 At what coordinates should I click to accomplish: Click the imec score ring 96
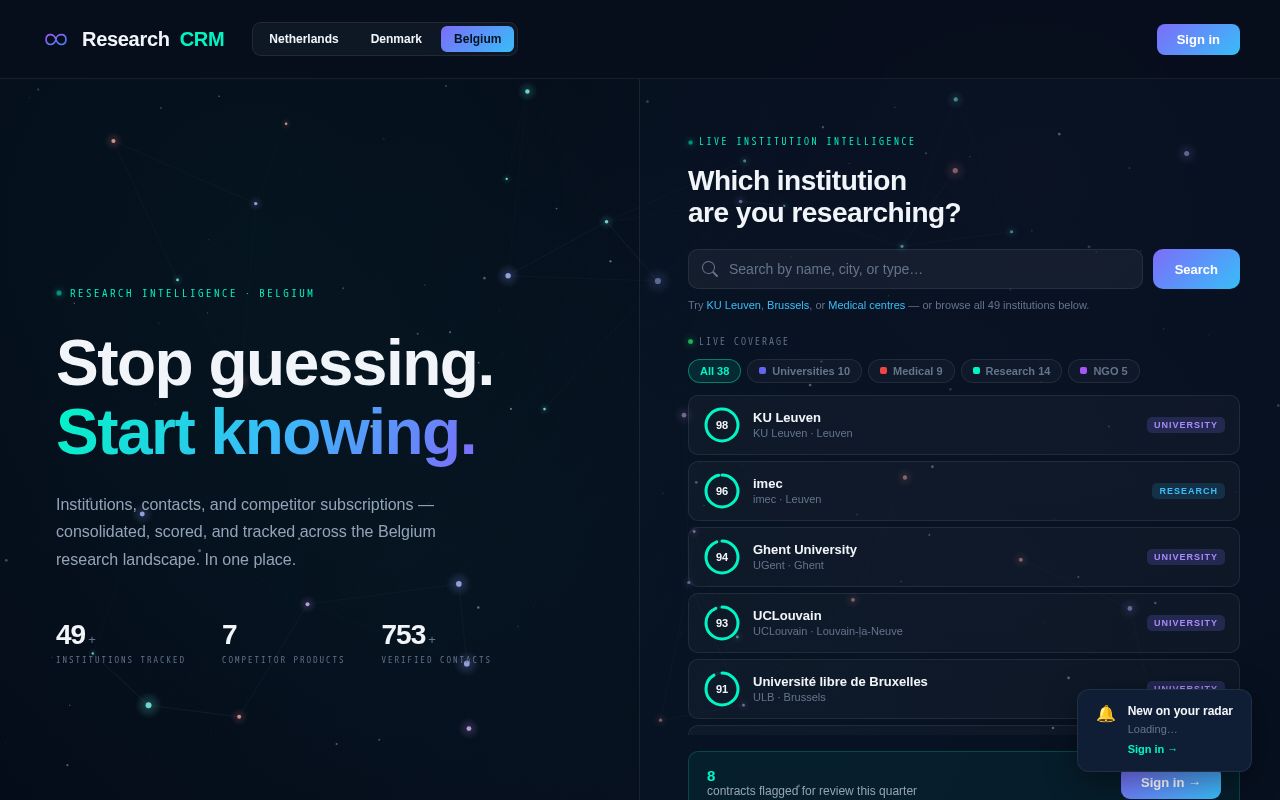[x=722, y=491]
